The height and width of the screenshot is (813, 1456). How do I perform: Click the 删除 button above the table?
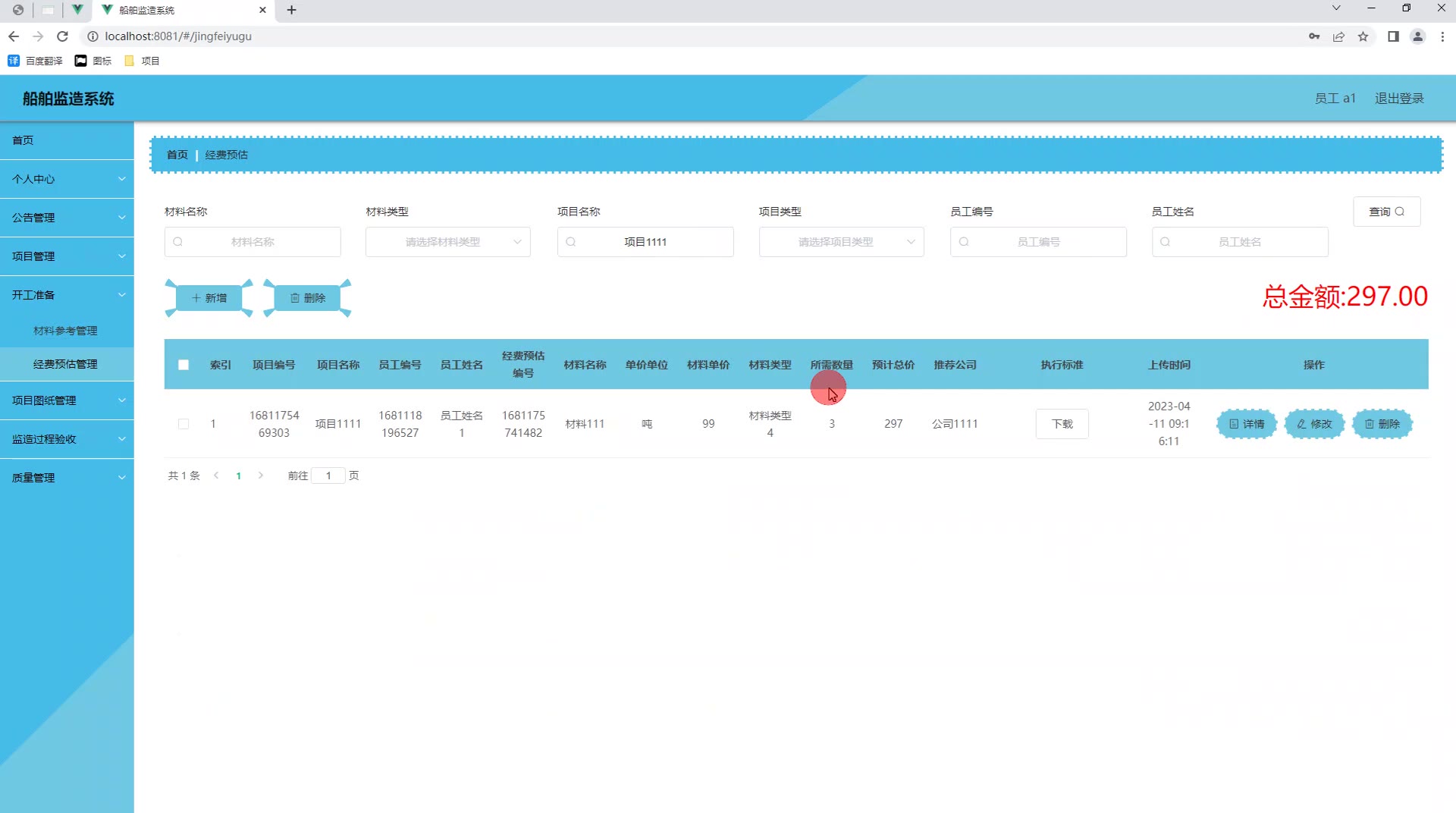tap(308, 298)
